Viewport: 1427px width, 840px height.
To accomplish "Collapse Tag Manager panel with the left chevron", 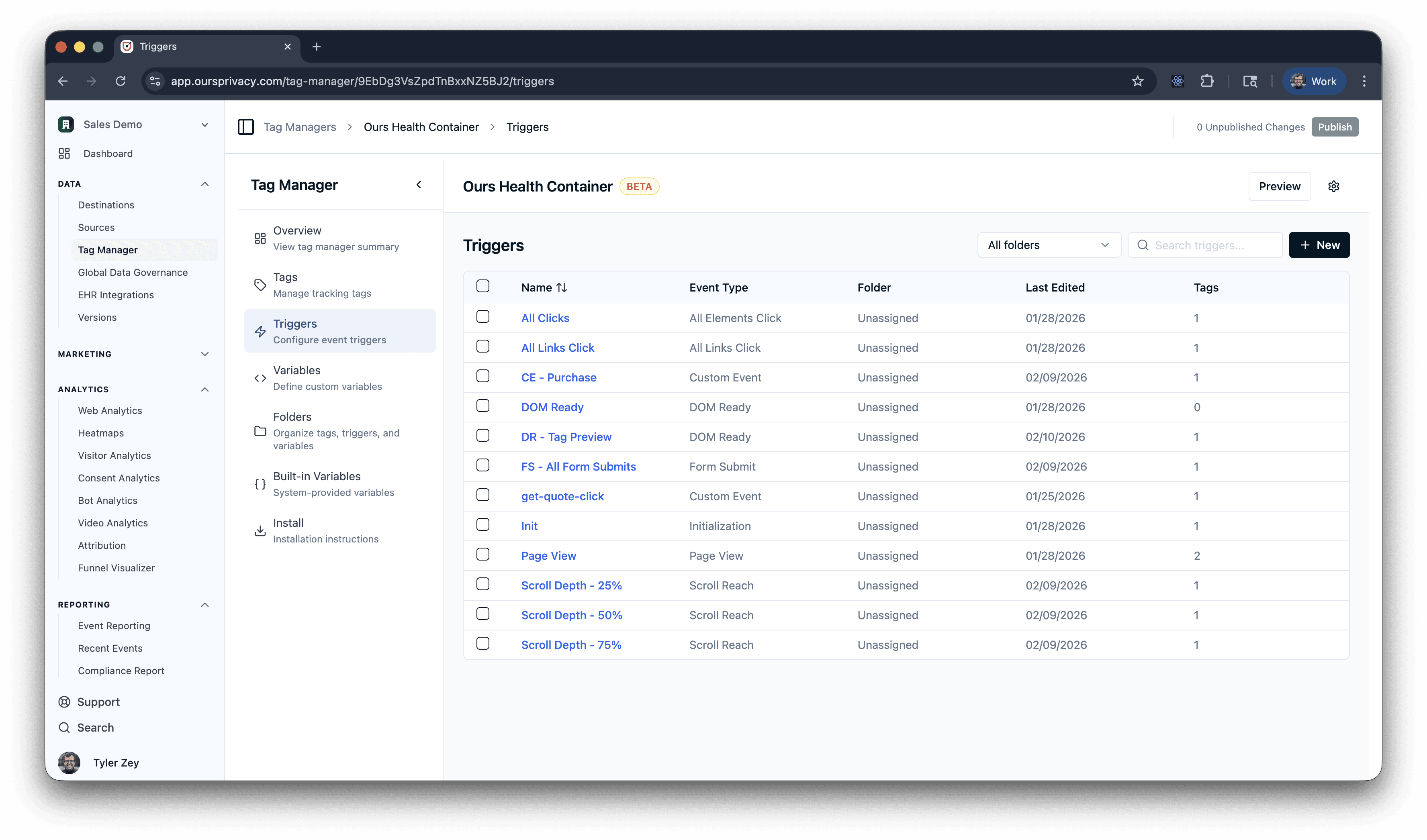I will click(x=419, y=185).
